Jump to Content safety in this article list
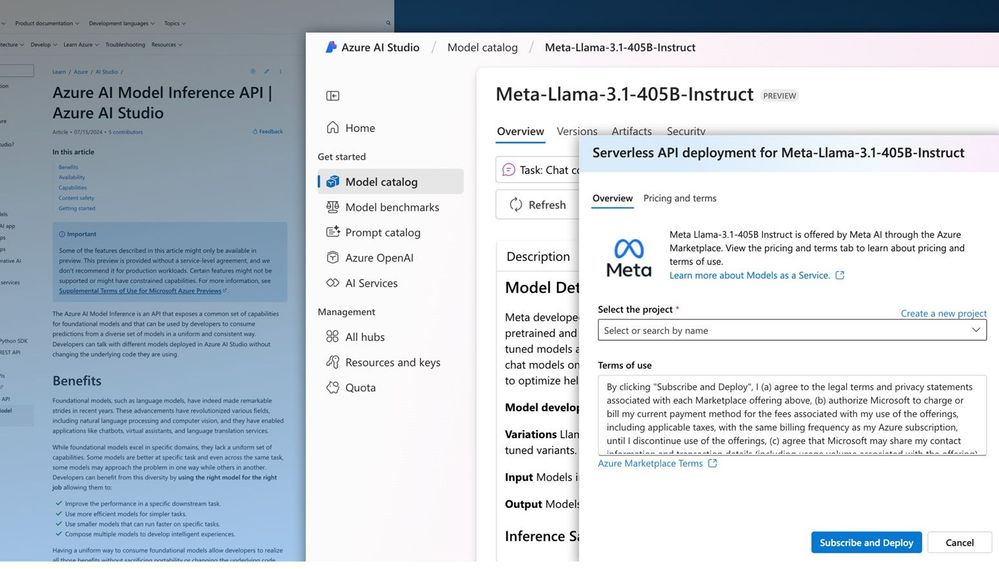The width and height of the screenshot is (999, 569). click(76, 198)
